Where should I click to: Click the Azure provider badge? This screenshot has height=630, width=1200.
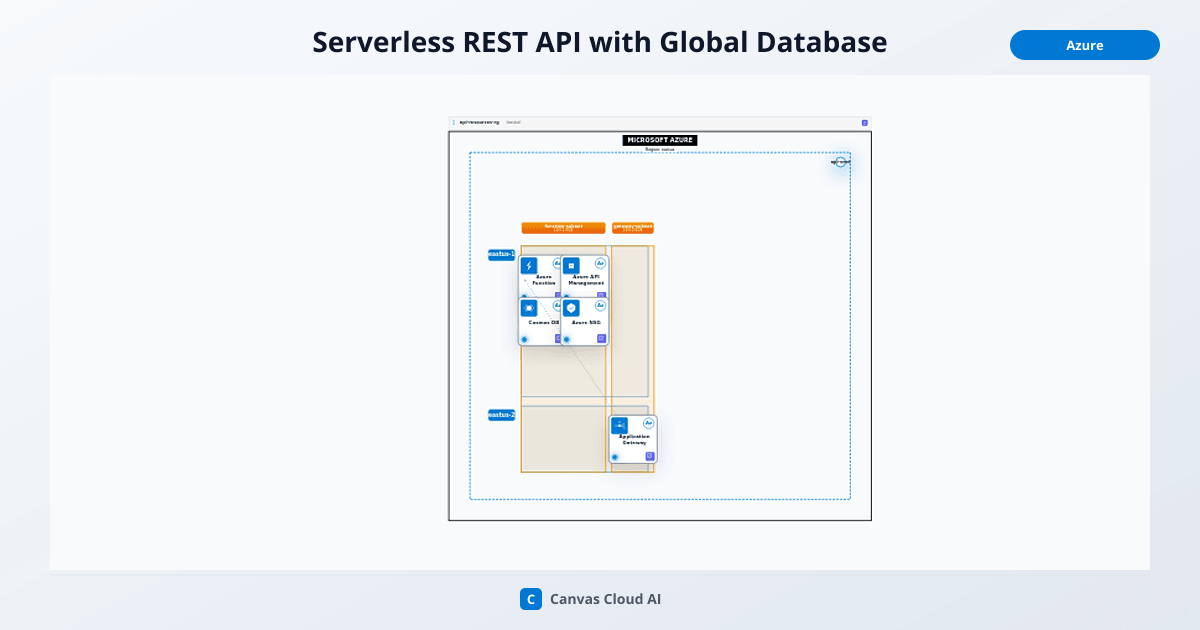[x=1085, y=45]
